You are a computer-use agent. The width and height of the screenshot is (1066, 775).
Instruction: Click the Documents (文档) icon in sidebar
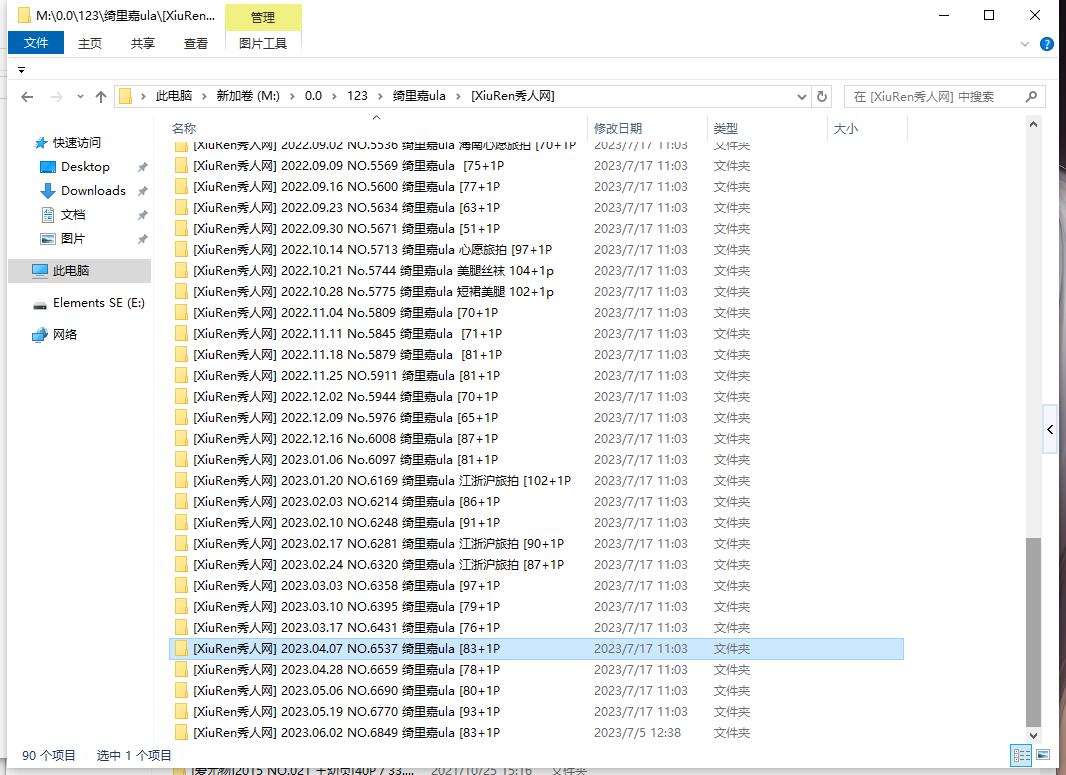48,215
